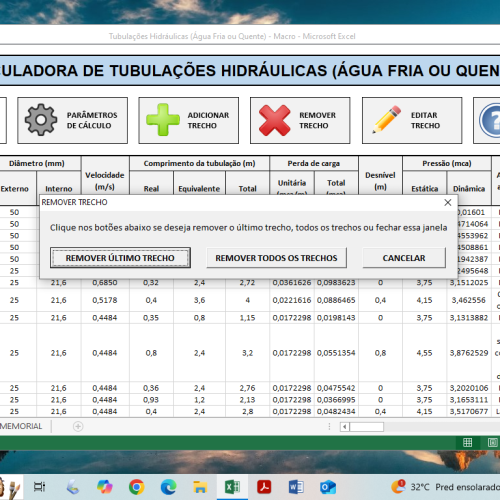Select cell with velocity 0,5178
The image size is (500, 500).
click(105, 300)
